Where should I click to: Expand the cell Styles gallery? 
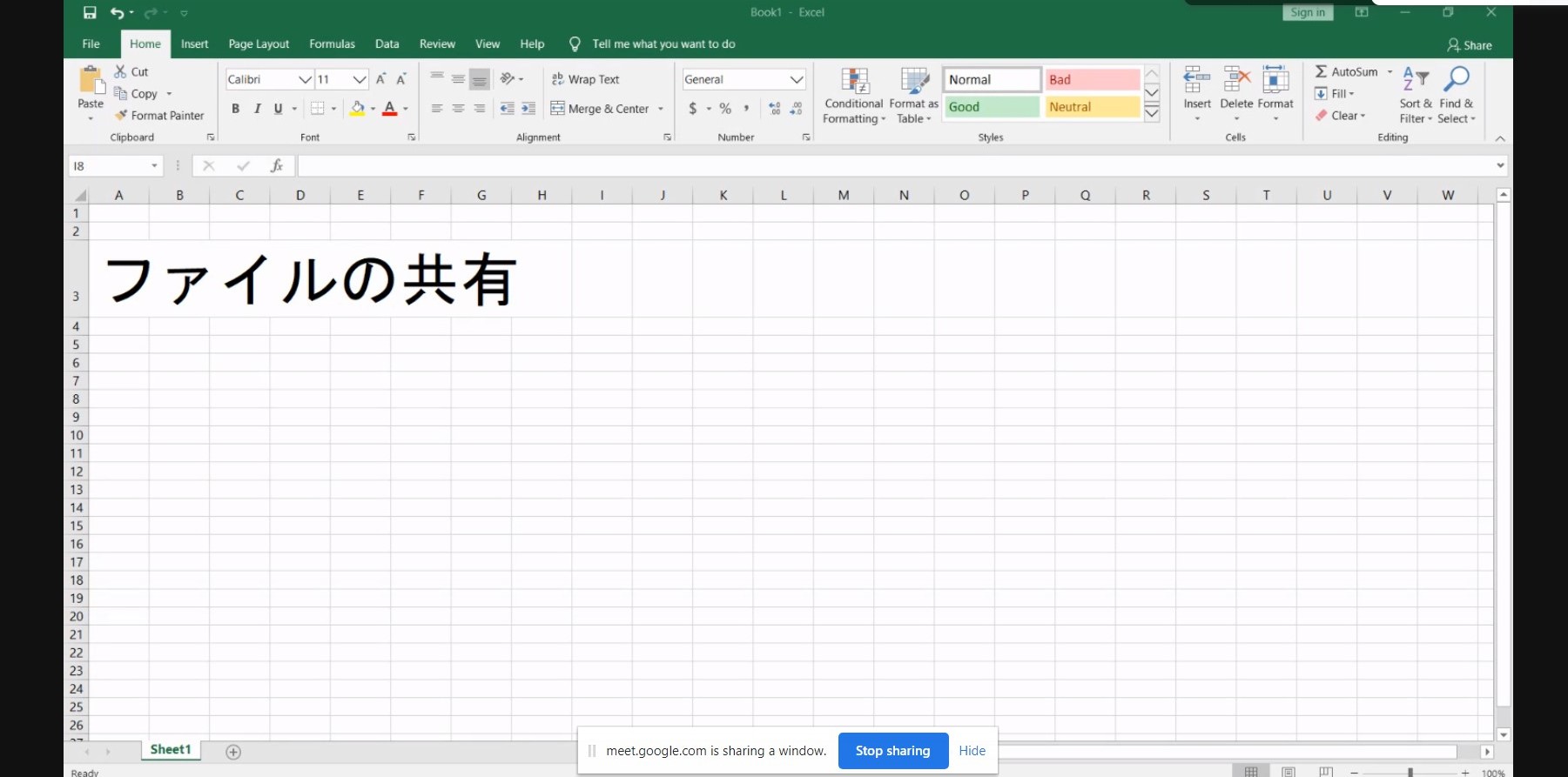[x=1152, y=113]
